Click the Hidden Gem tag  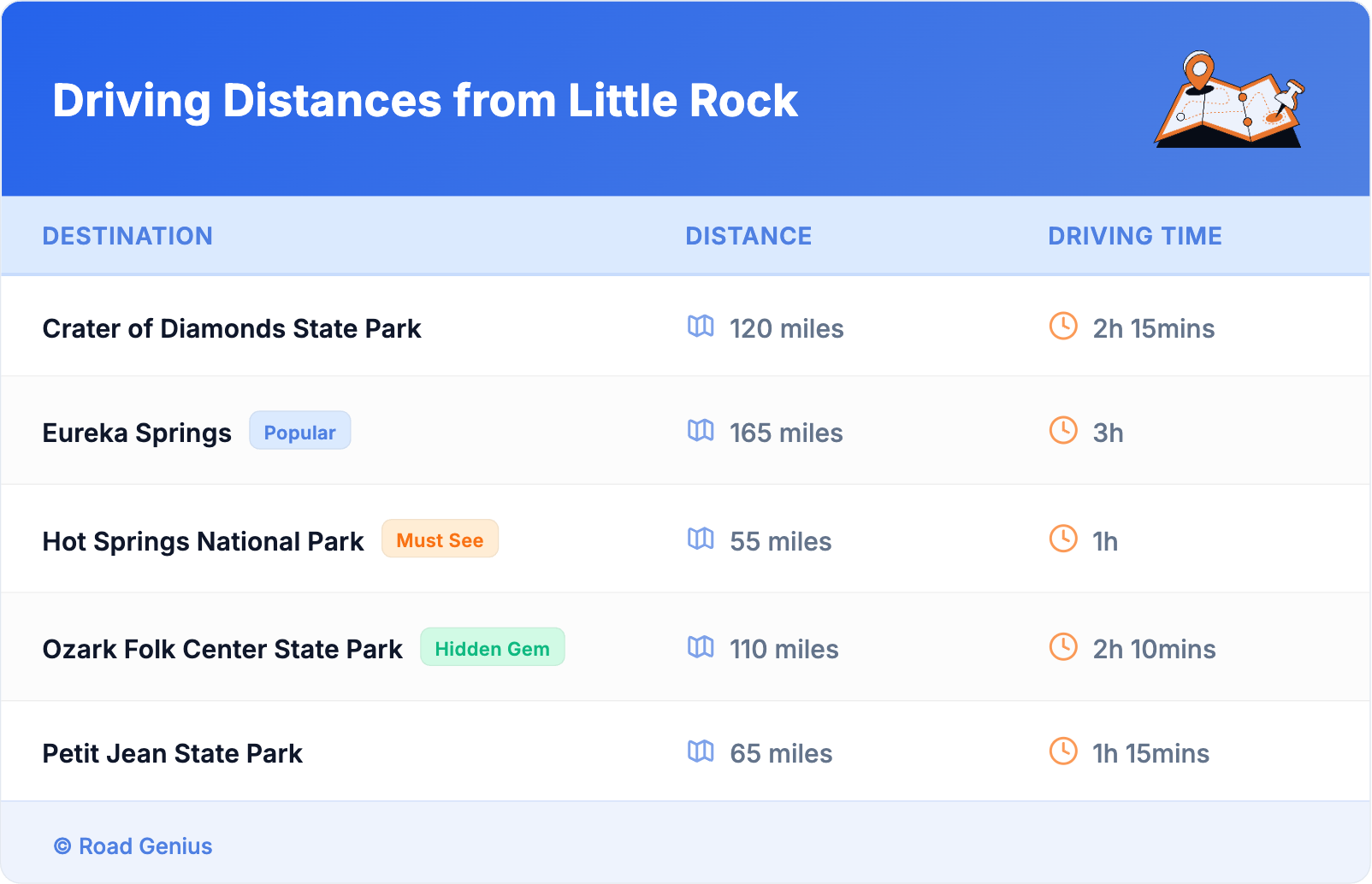tap(492, 648)
